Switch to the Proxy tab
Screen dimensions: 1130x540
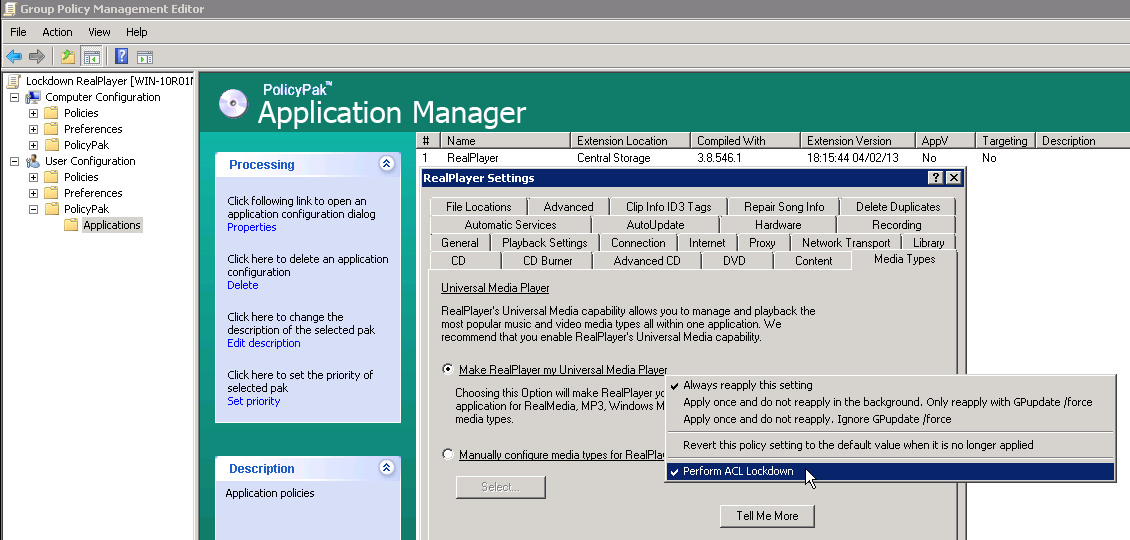tap(762, 242)
